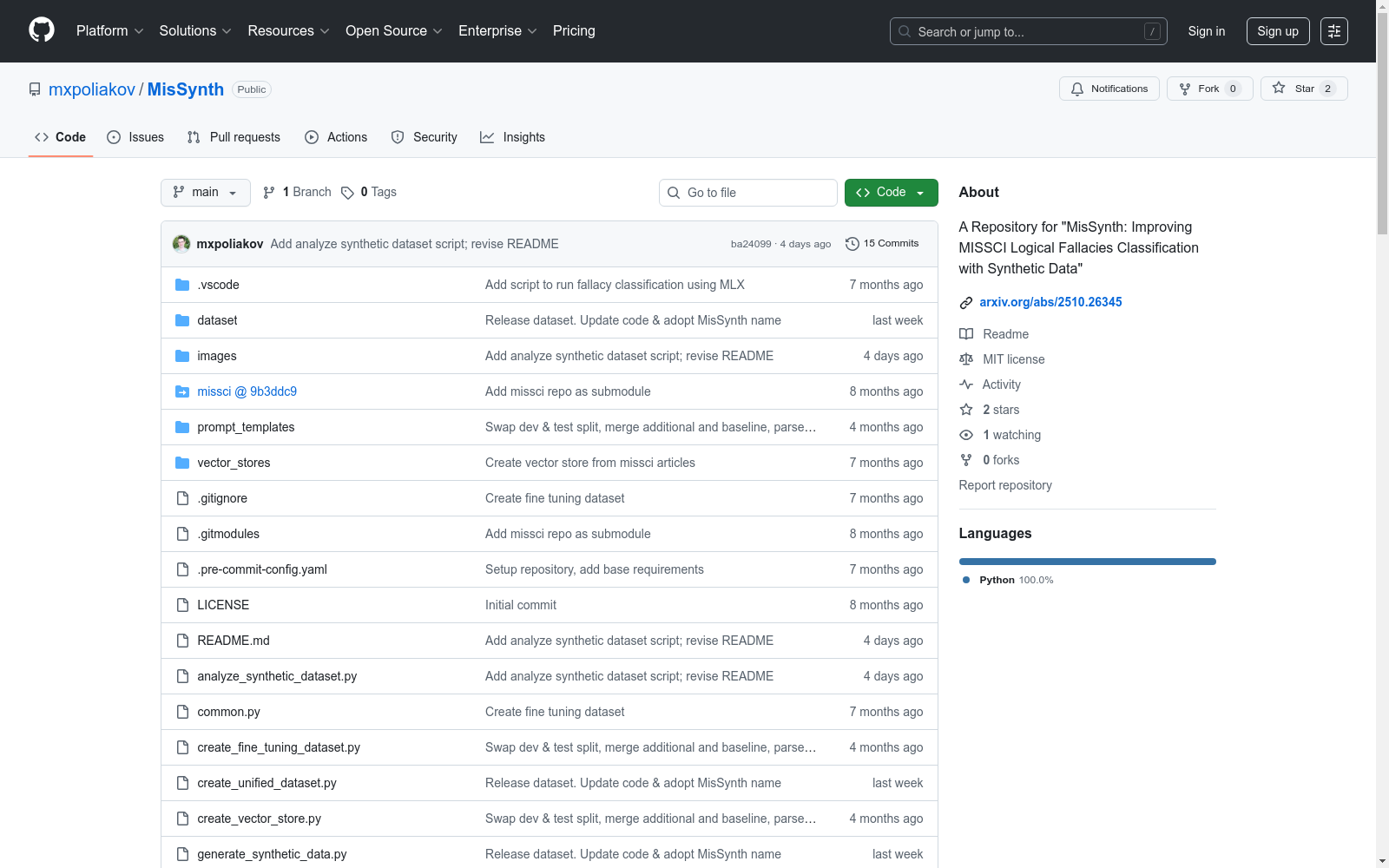Click the bell icon in Notifications
Viewport: 1389px width, 868px height.
click(x=1077, y=89)
